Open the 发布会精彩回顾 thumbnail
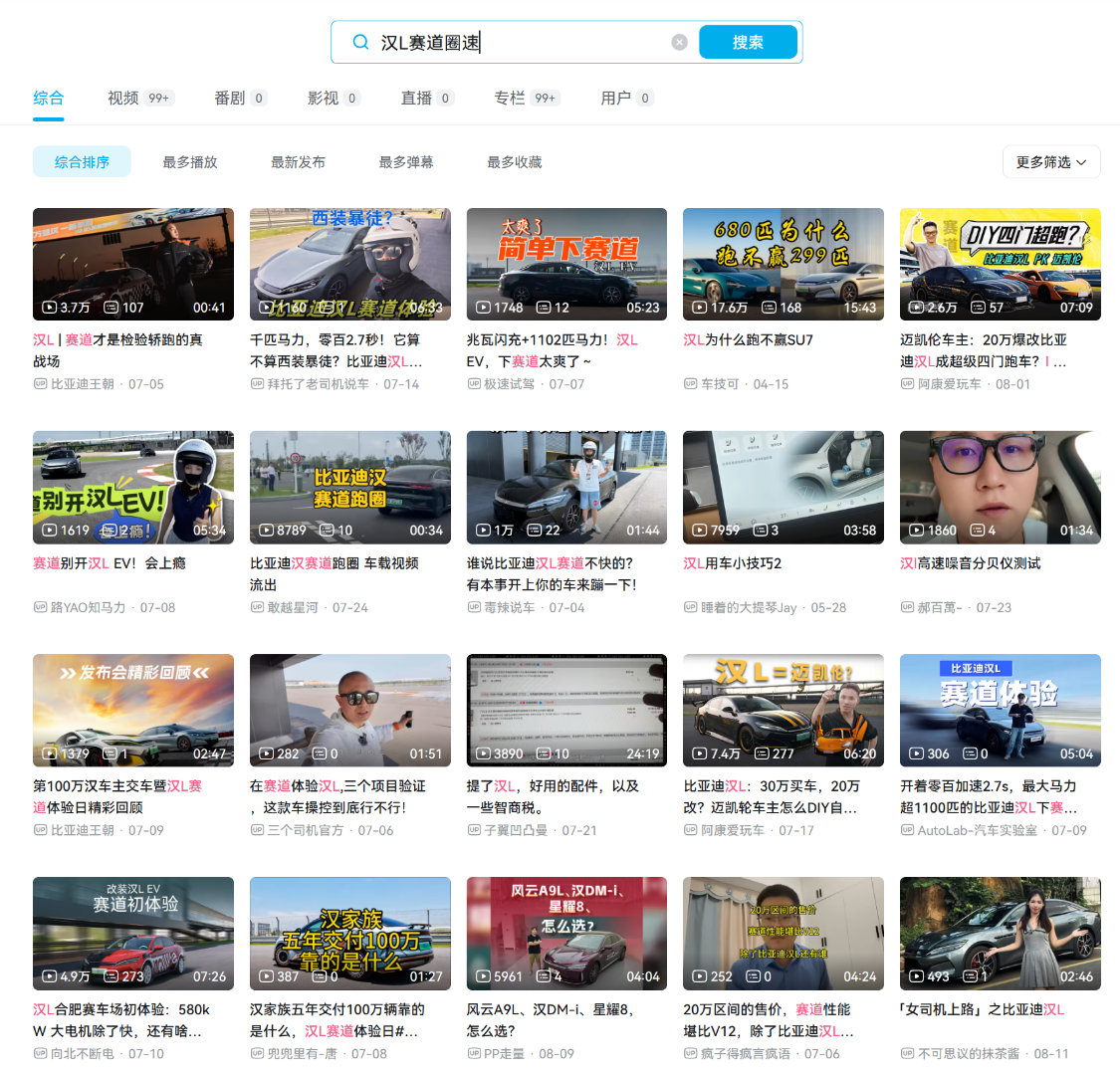This screenshot has height=1075, width=1120. click(132, 710)
